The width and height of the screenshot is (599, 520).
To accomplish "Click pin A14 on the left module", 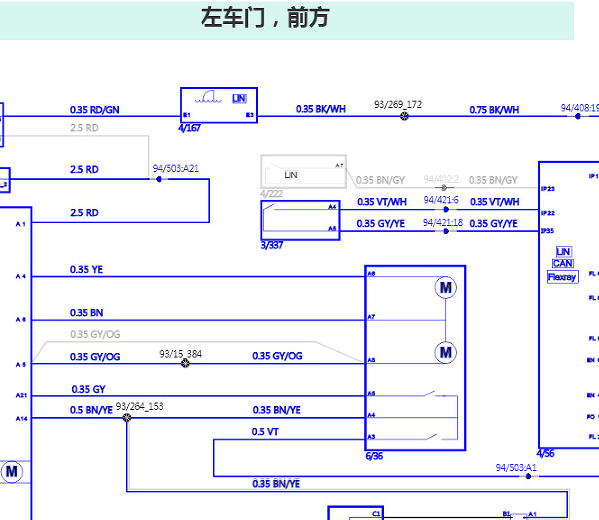I will (x=21, y=419).
